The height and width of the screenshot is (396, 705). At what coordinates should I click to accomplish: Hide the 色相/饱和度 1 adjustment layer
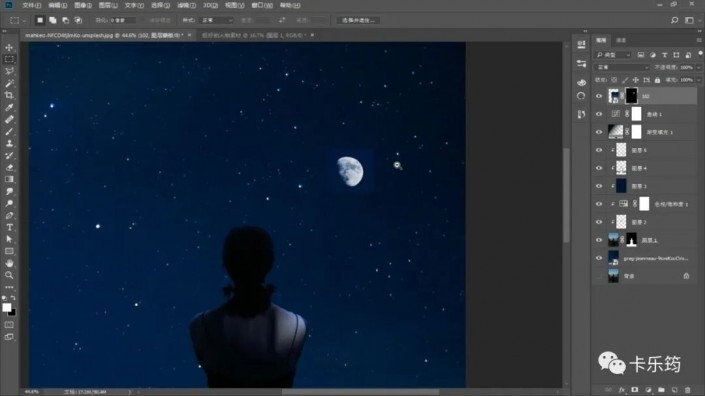[599, 204]
